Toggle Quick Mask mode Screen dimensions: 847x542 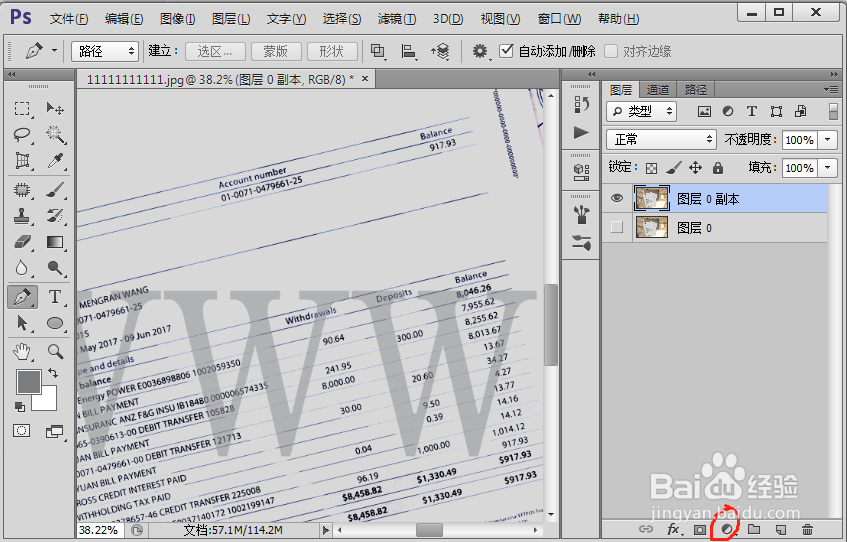pyautogui.click(x=22, y=431)
